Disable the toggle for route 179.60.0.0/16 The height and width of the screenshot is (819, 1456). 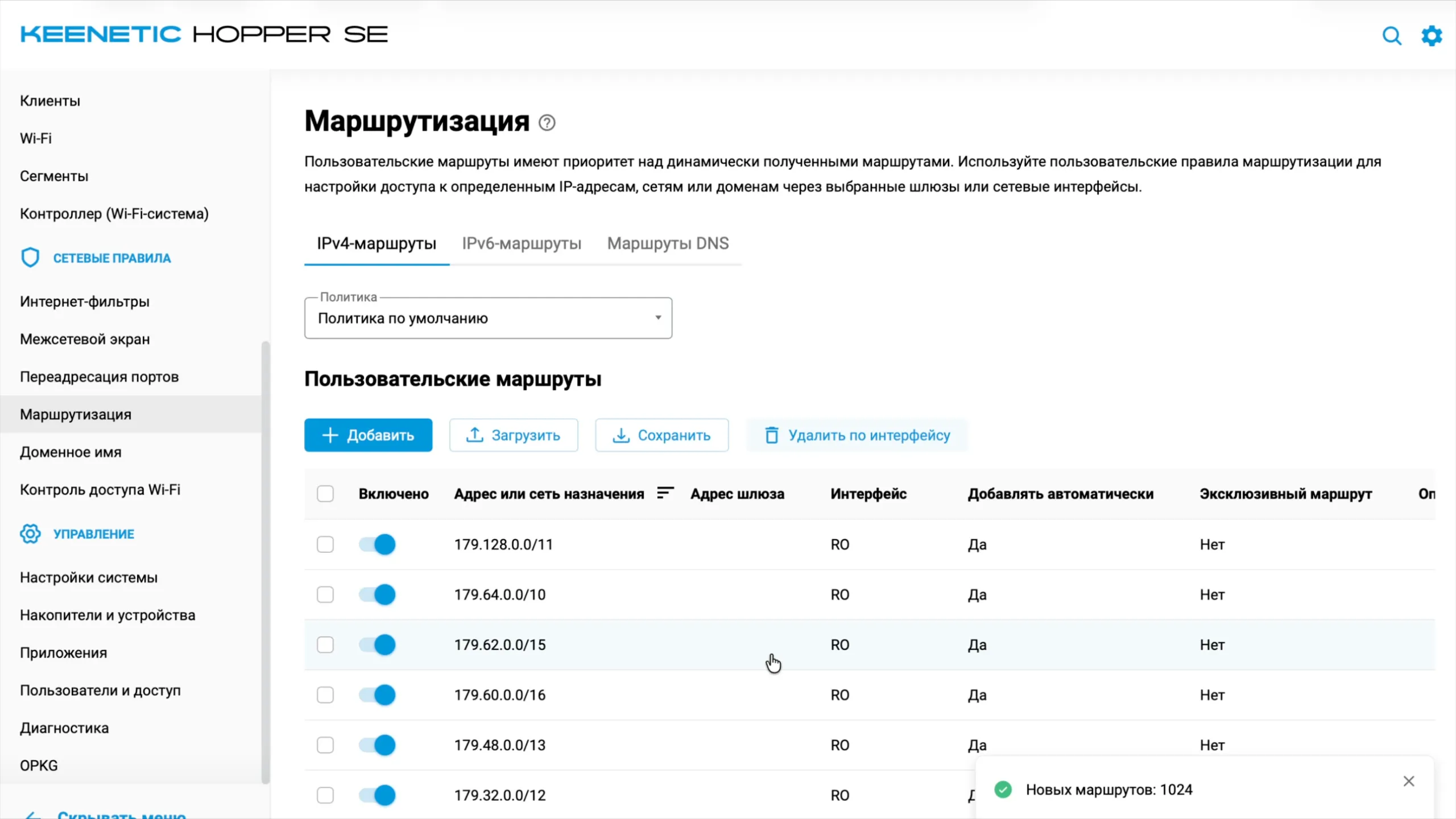pos(377,694)
